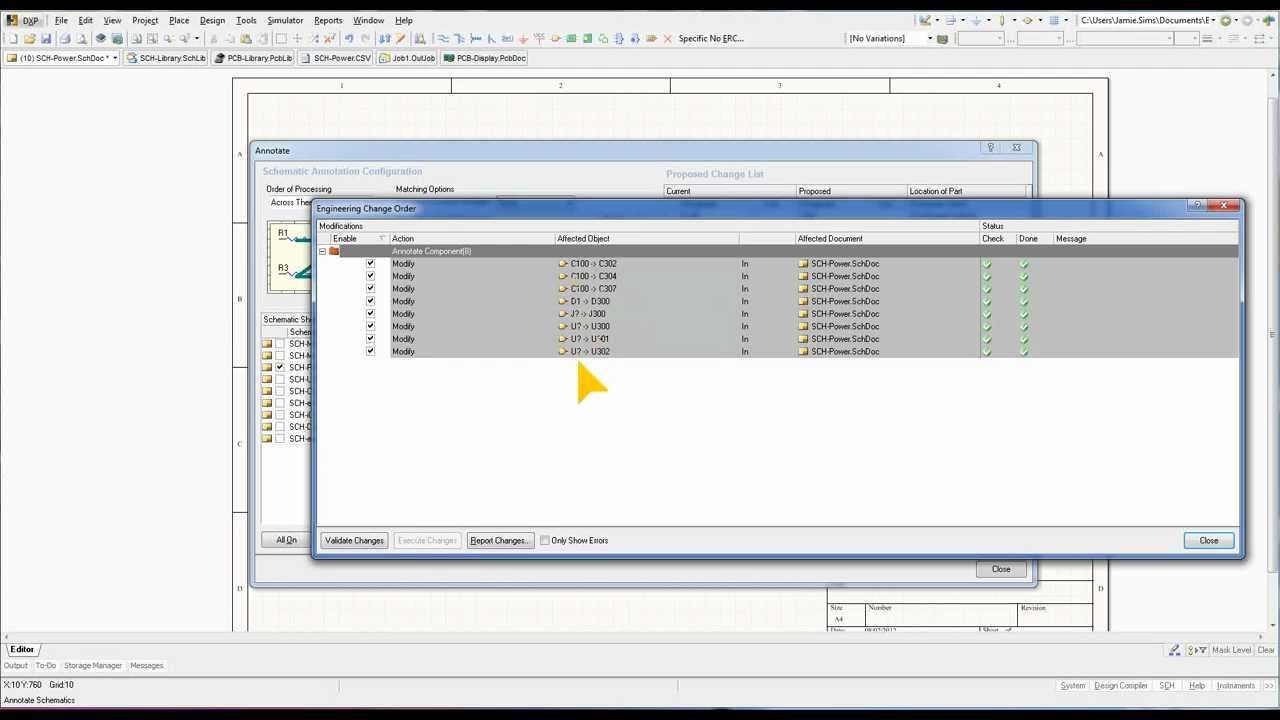Click the Open document folder toolbar icon
This screenshot has width=1280, height=720.
[x=29, y=39]
